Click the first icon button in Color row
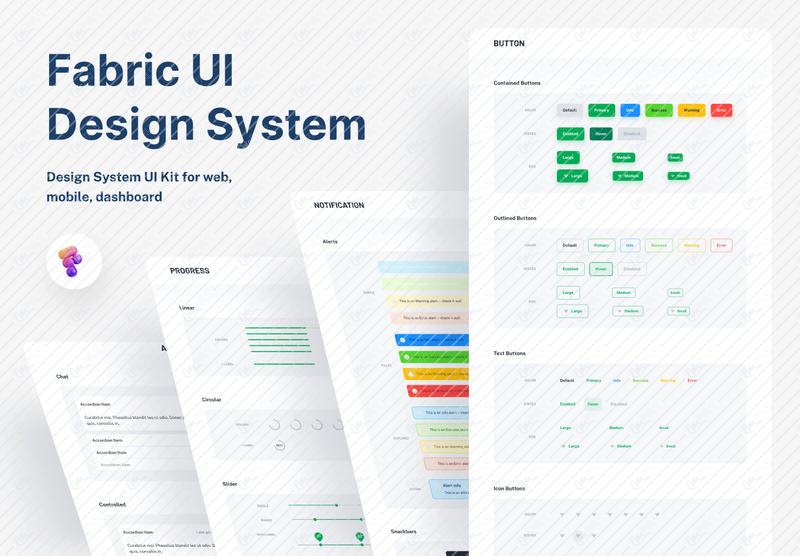Viewport: 800px width, 556px height. (562, 514)
